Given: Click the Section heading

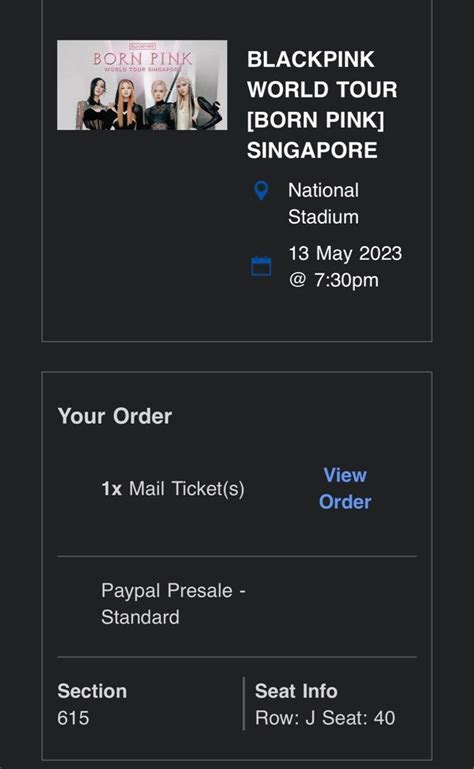Looking at the screenshot, I should 92,691.
